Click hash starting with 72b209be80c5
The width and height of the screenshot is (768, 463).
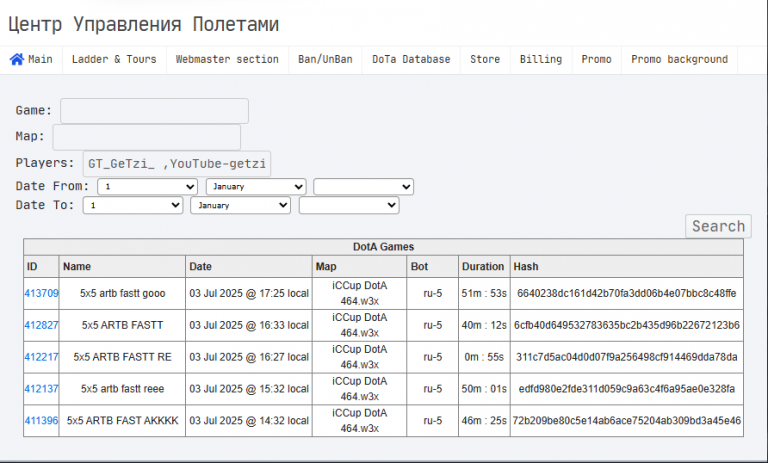pyautogui.click(x=626, y=421)
